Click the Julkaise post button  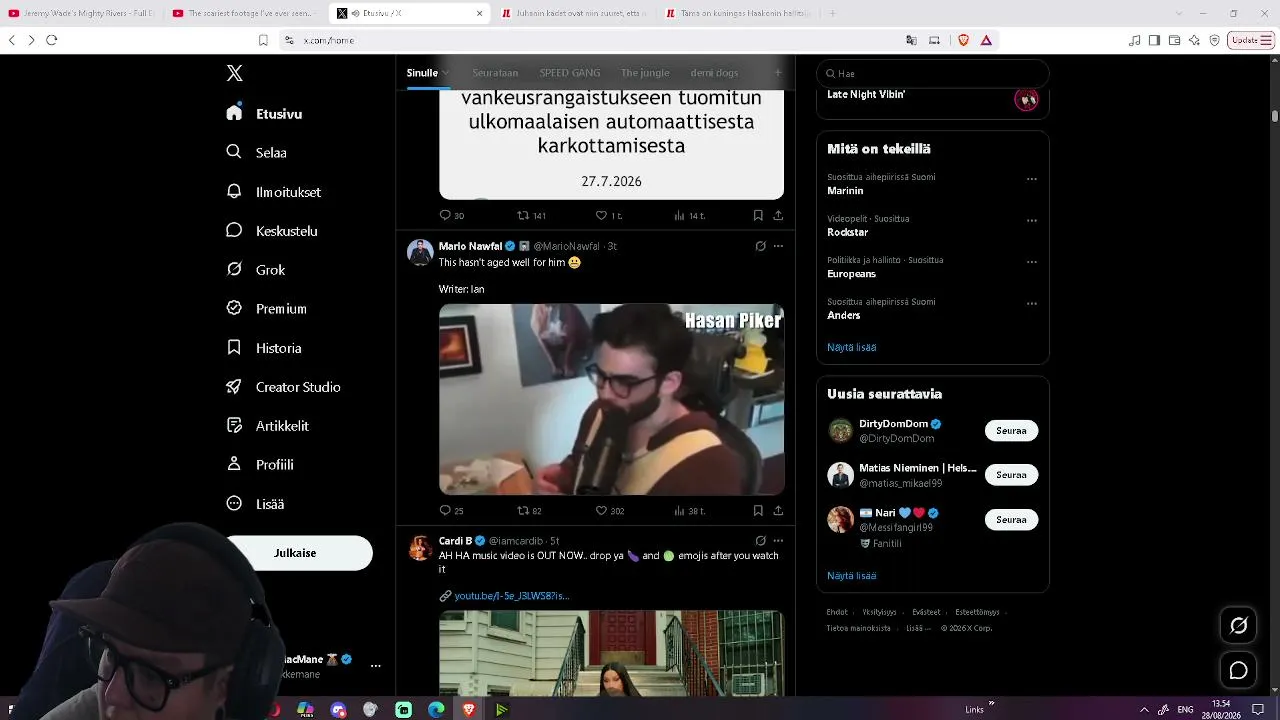299,553
